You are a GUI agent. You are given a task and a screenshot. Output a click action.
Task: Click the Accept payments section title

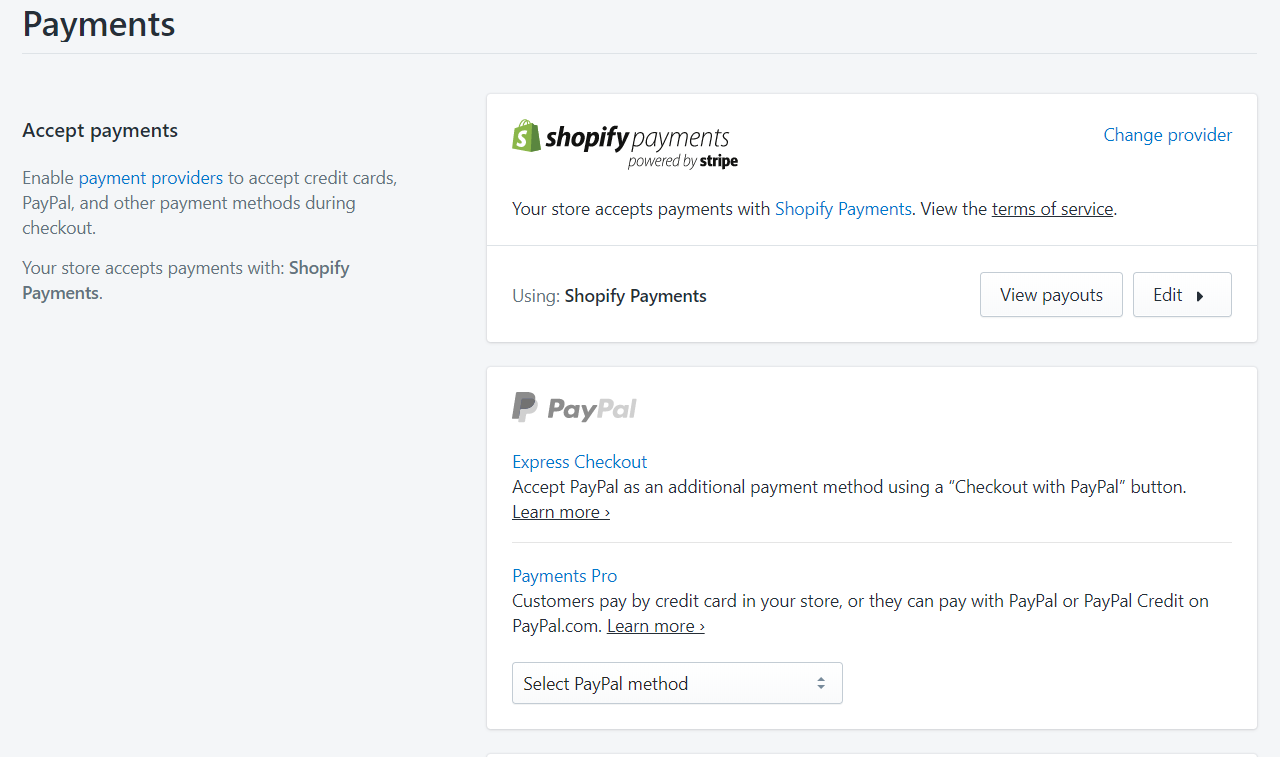coord(100,131)
